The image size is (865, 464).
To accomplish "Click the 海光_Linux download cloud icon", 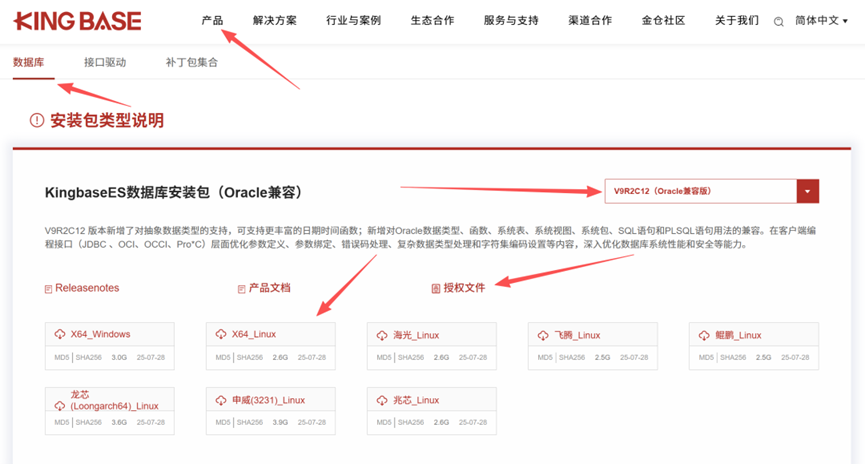I will pos(382,335).
